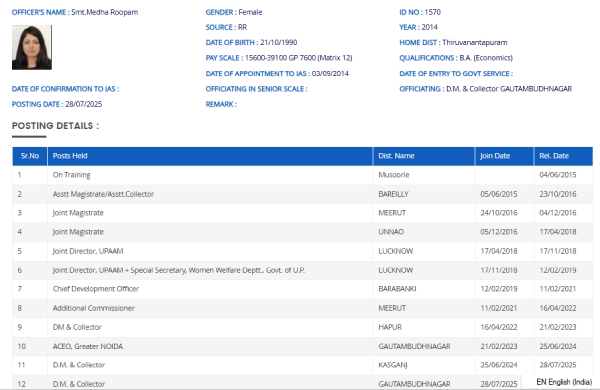Click the qualification B.A. (Economics)
The image size is (600, 390).
coord(486,58)
